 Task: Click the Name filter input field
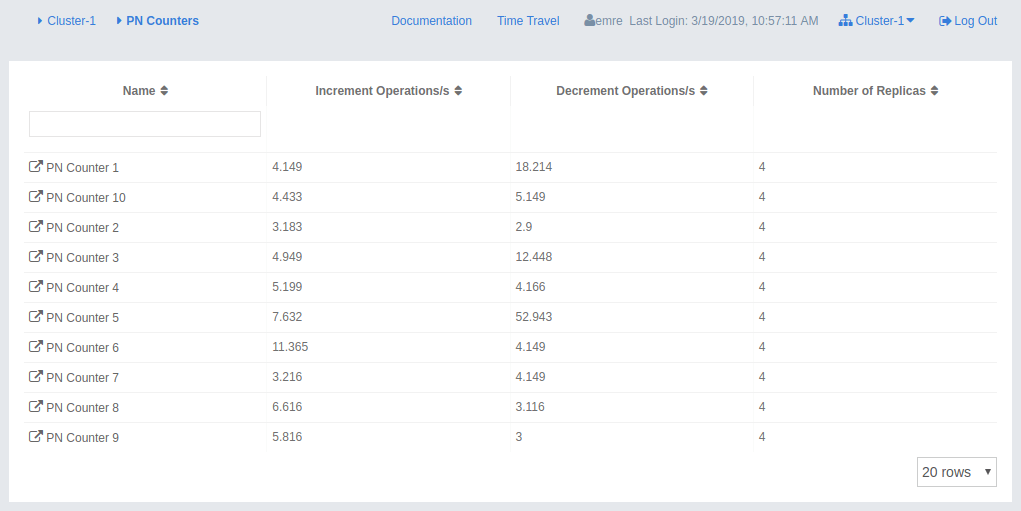(145, 124)
